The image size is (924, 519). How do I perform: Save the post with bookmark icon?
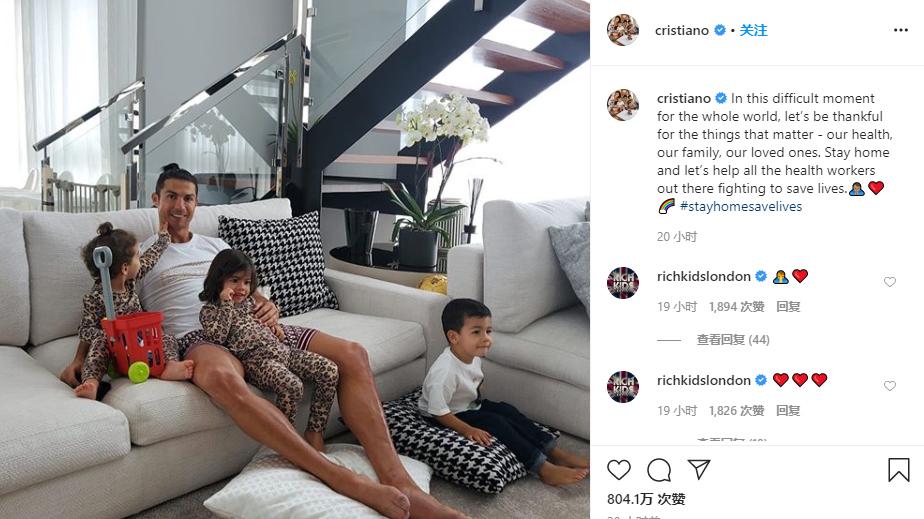click(x=899, y=470)
